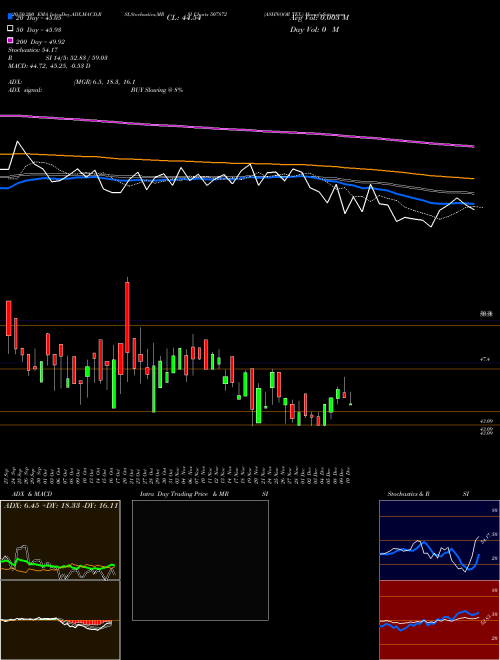
Task: Click the 'CL: 44.54' closing price label
Action: pos(184,18)
